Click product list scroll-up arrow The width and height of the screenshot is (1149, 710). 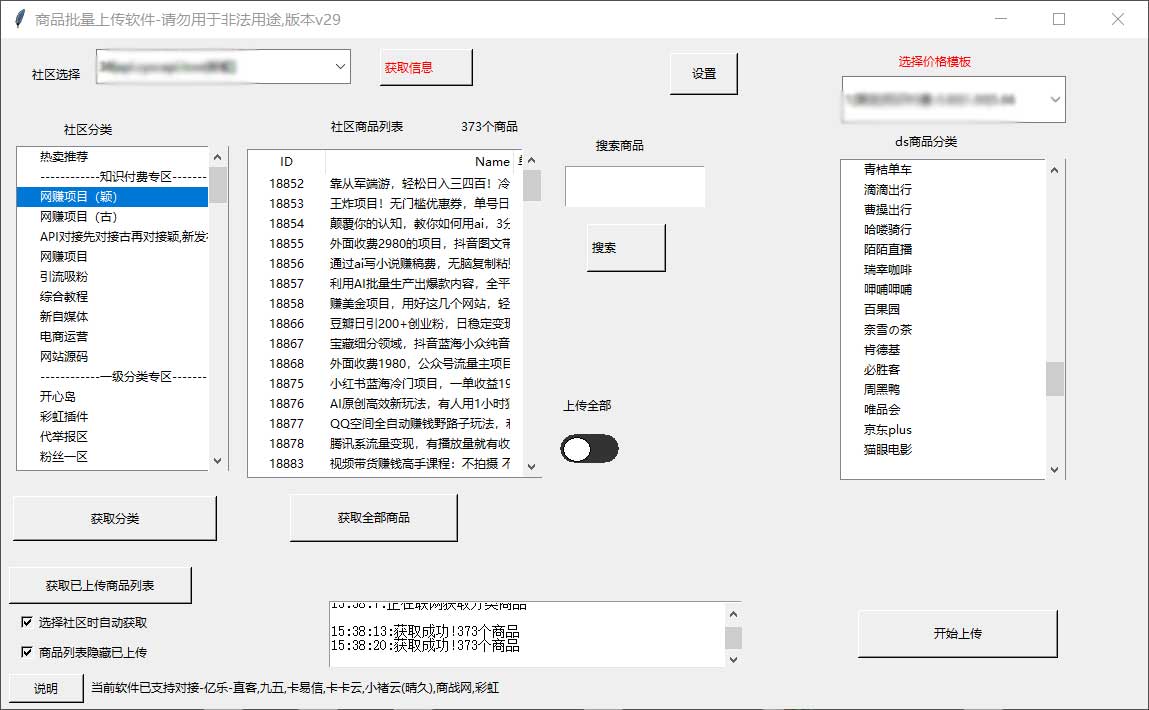click(x=532, y=160)
